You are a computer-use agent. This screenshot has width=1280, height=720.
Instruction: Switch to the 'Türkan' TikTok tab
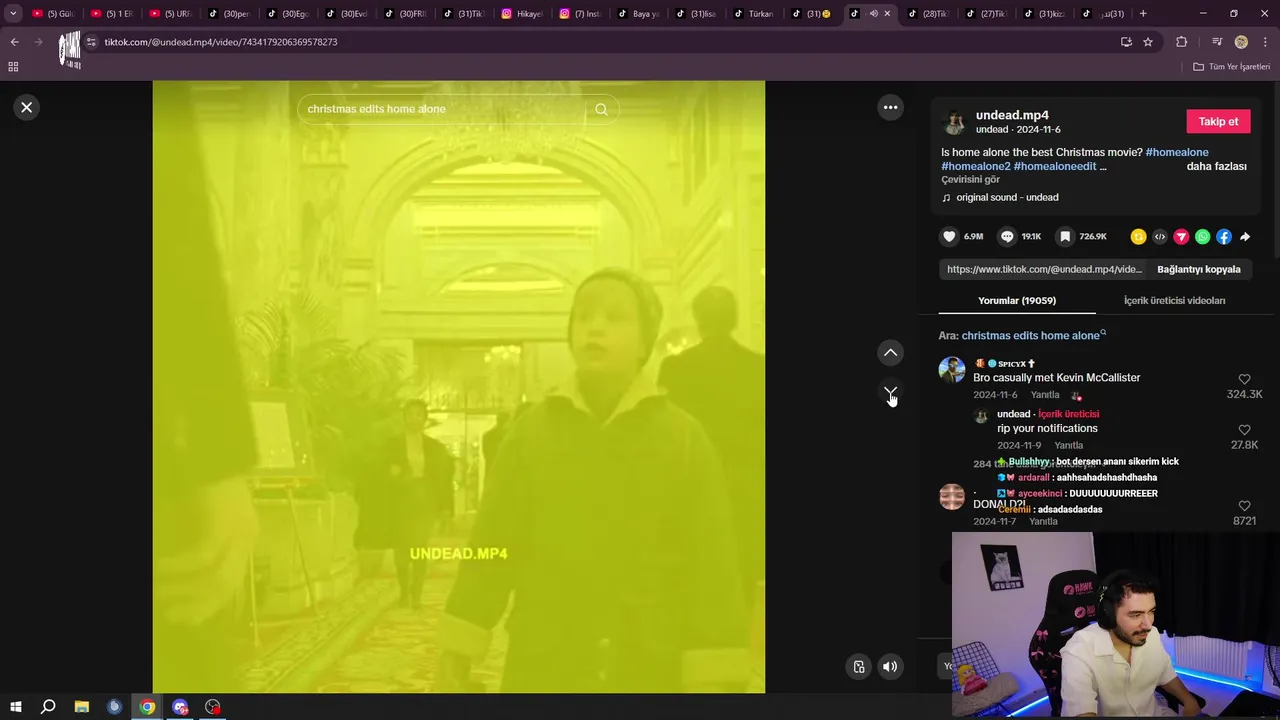click(x=753, y=13)
